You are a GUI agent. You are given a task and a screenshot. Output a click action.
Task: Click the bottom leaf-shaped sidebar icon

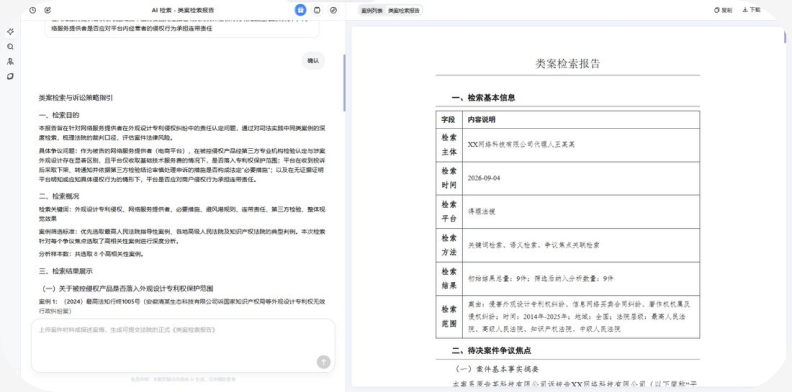10,76
